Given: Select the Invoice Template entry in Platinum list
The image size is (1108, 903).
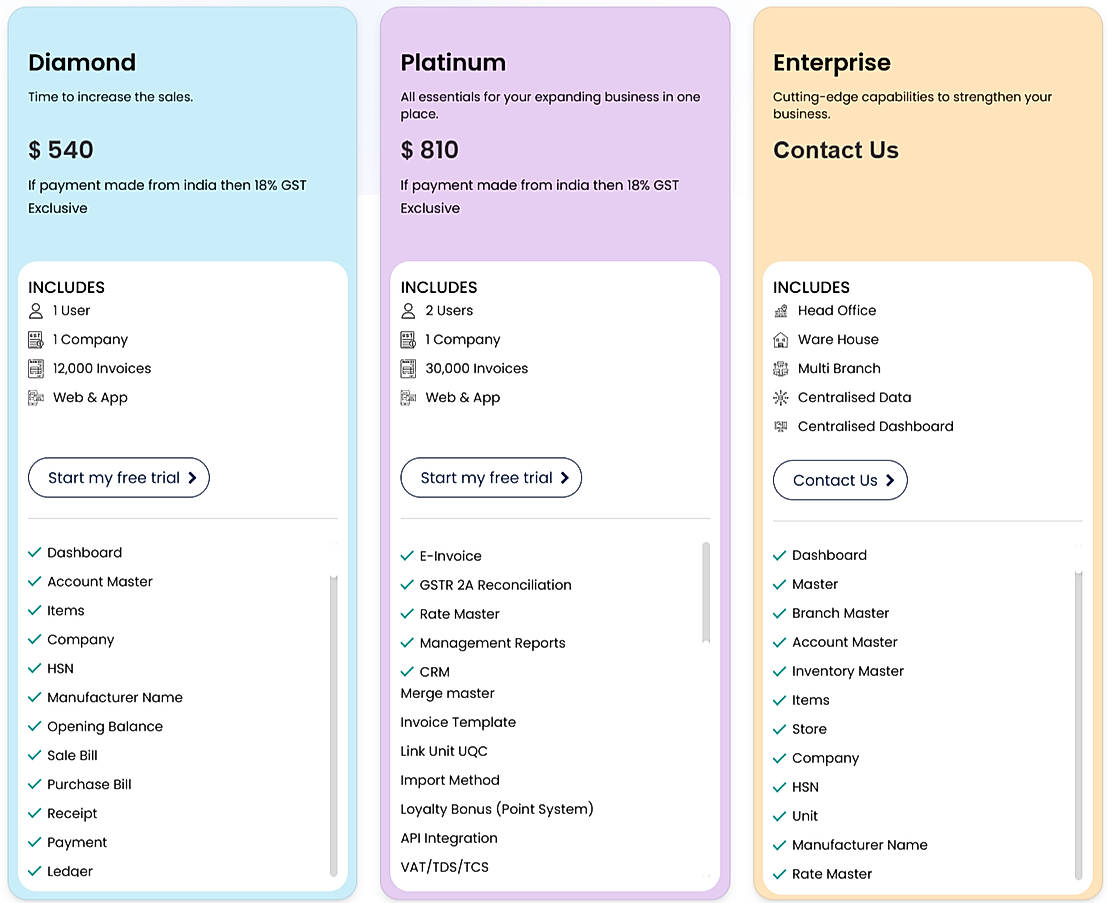Looking at the screenshot, I should pos(458,722).
